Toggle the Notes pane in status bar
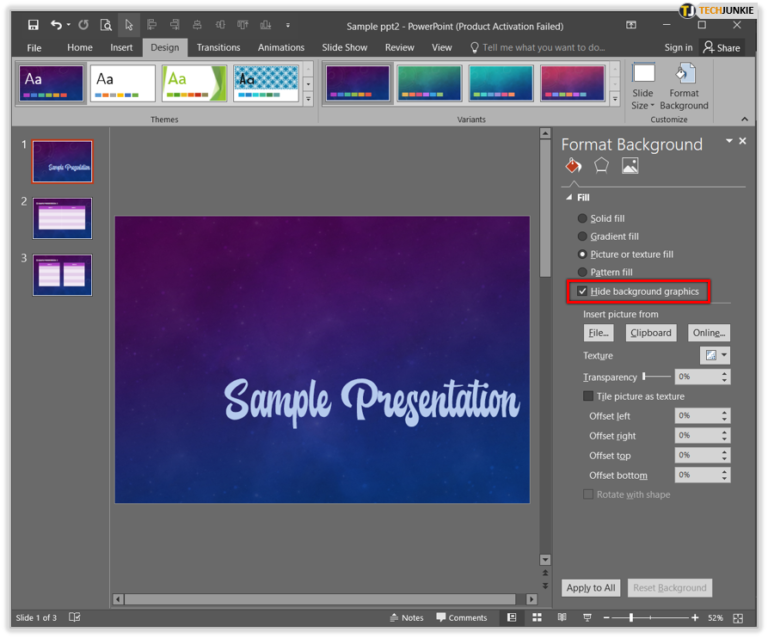Screen dimensions: 768x638 point(407,618)
